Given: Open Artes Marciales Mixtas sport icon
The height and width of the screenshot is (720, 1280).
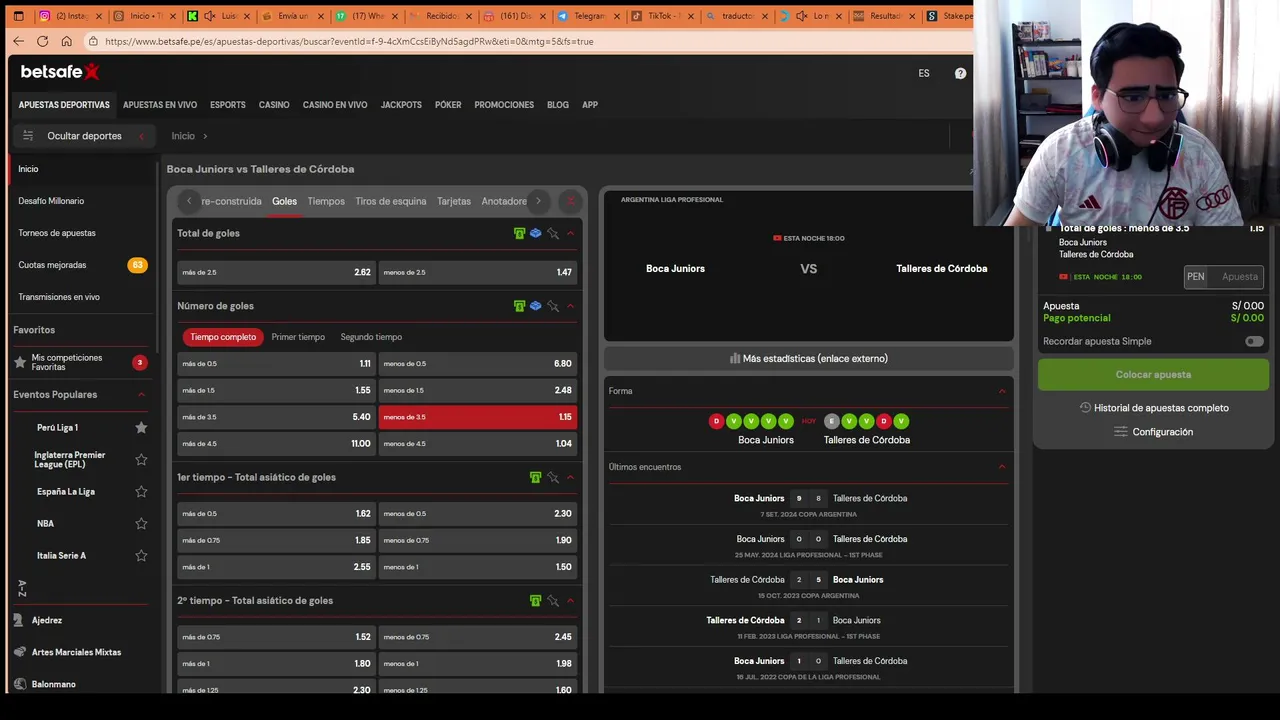Looking at the screenshot, I should pyautogui.click(x=19, y=652).
